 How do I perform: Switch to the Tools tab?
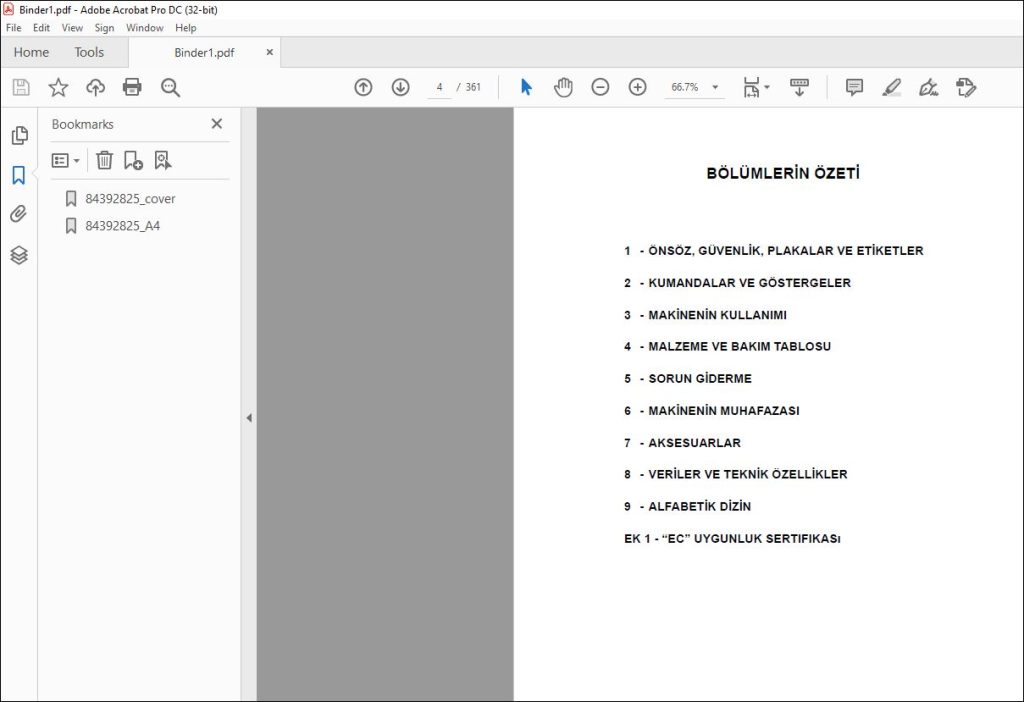tap(89, 52)
